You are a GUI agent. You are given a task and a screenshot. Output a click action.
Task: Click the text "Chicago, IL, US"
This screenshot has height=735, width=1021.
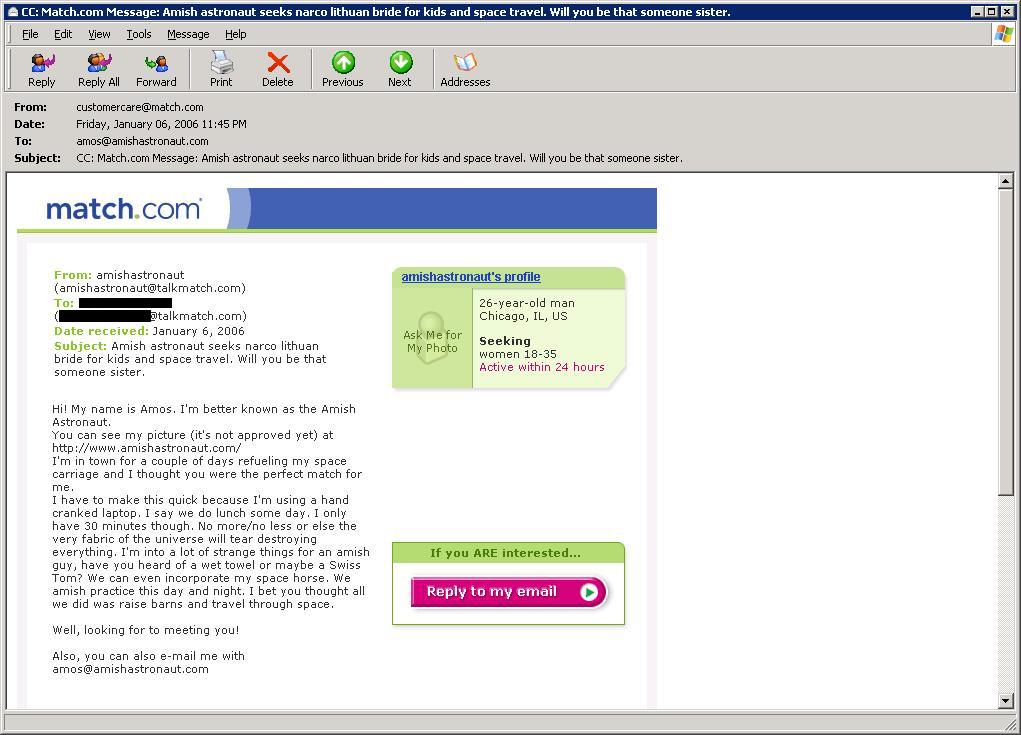pos(524,316)
